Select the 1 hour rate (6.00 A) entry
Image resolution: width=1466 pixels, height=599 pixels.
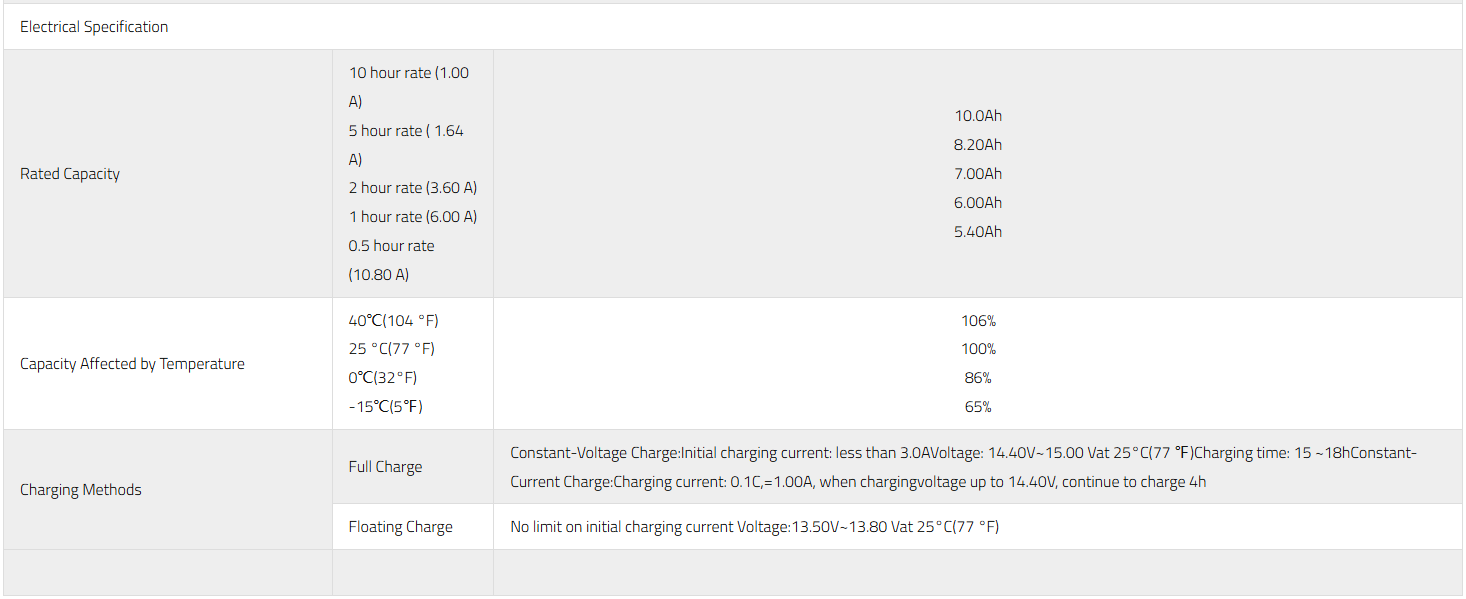(x=413, y=217)
